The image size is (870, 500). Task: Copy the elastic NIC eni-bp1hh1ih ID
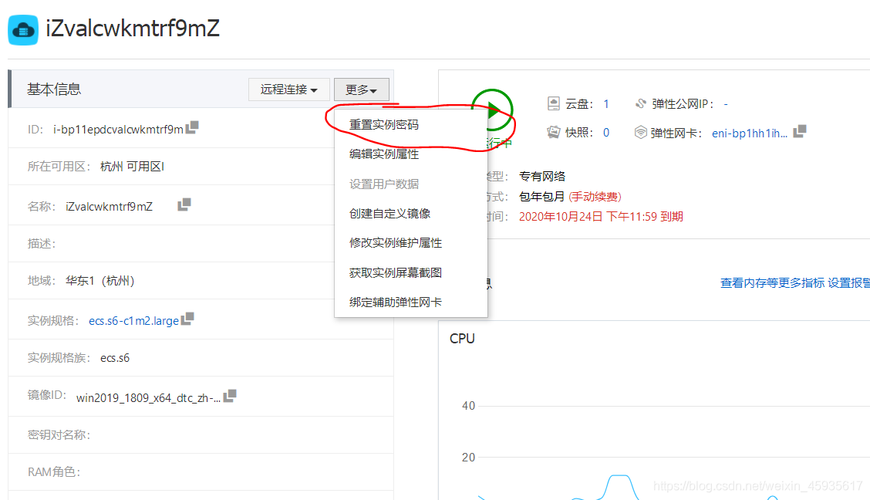(x=800, y=132)
